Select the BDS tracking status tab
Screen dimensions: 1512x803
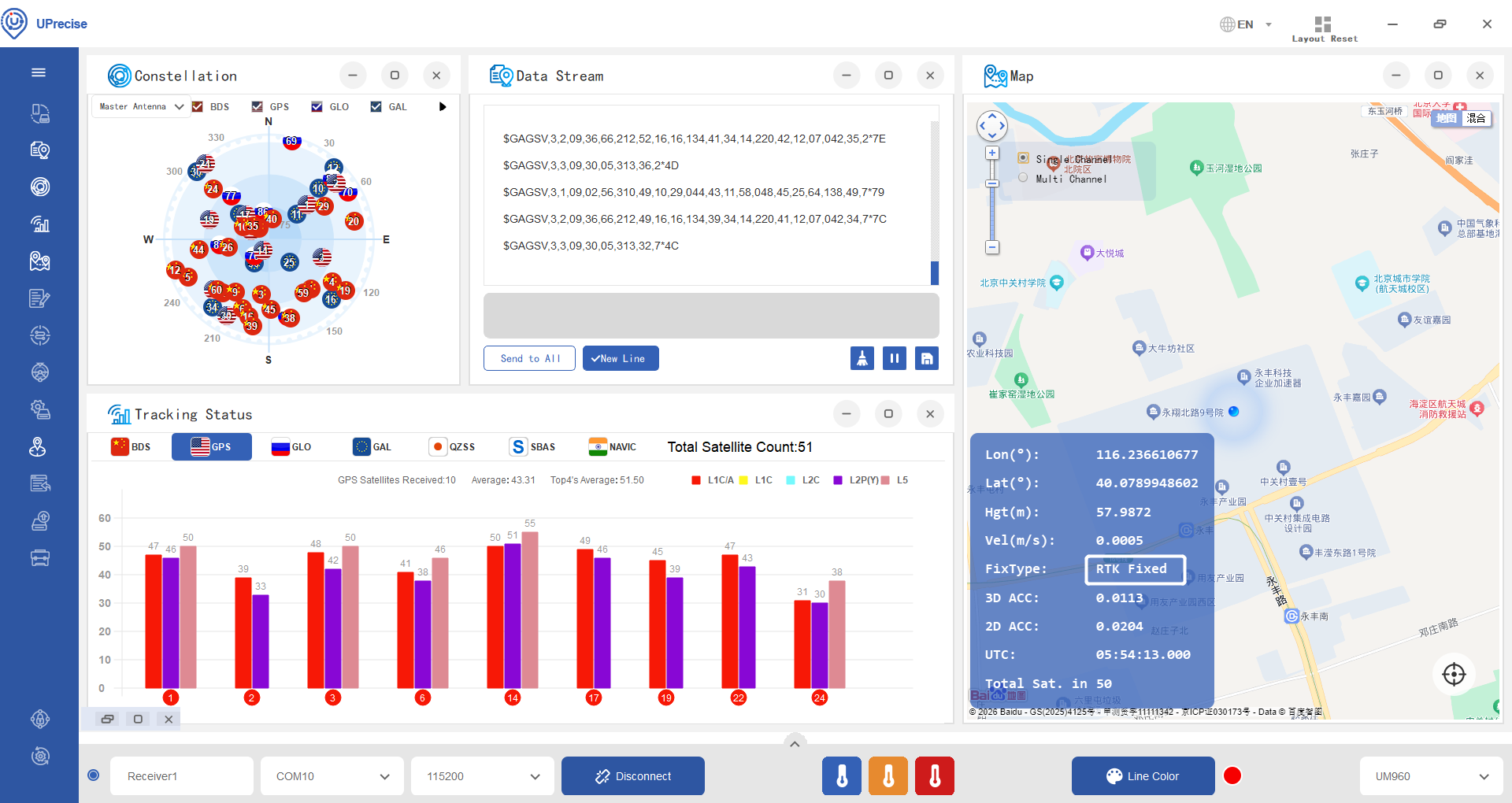coord(131,447)
